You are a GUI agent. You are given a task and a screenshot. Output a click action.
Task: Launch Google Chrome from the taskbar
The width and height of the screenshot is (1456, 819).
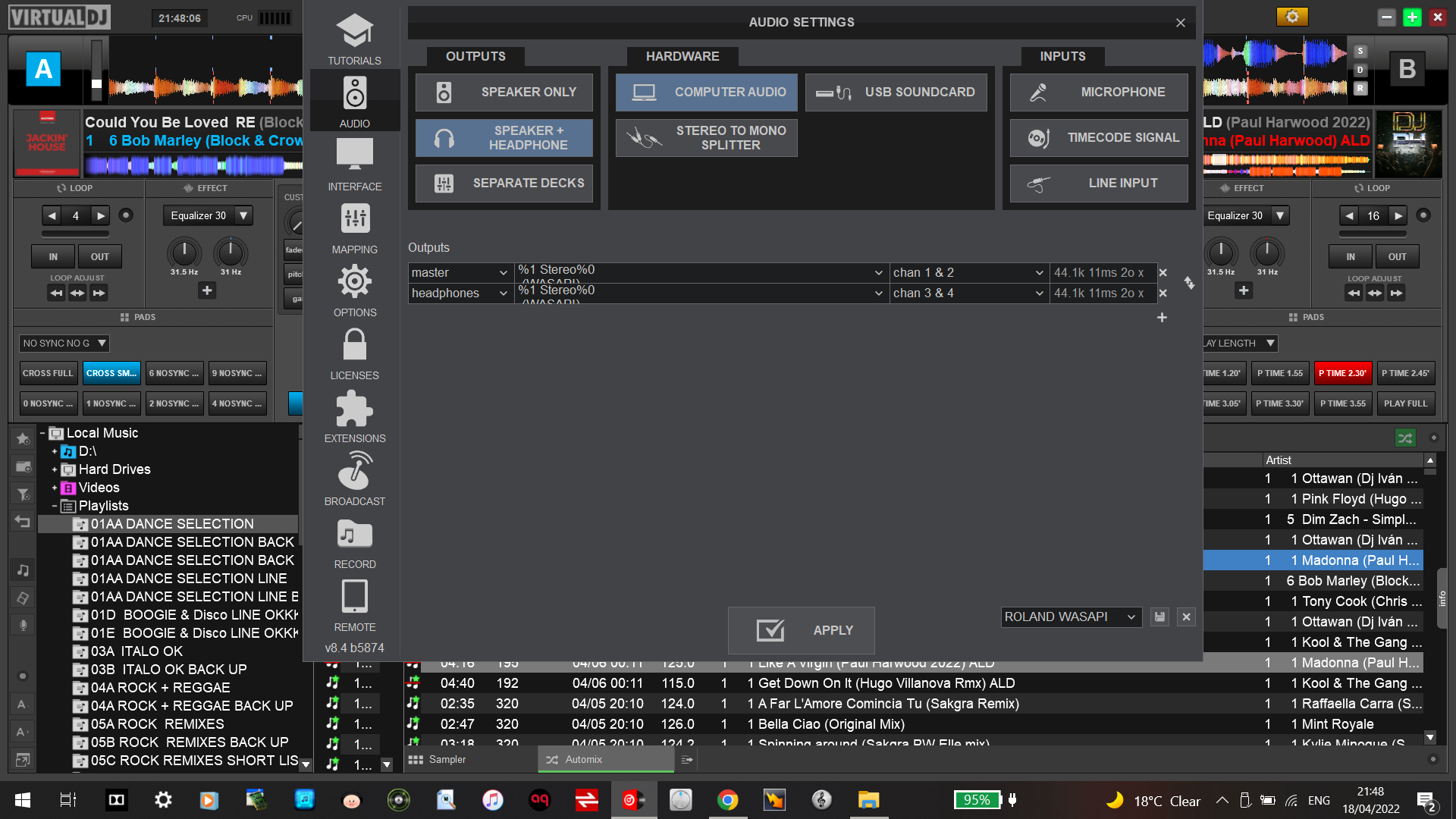(727, 800)
